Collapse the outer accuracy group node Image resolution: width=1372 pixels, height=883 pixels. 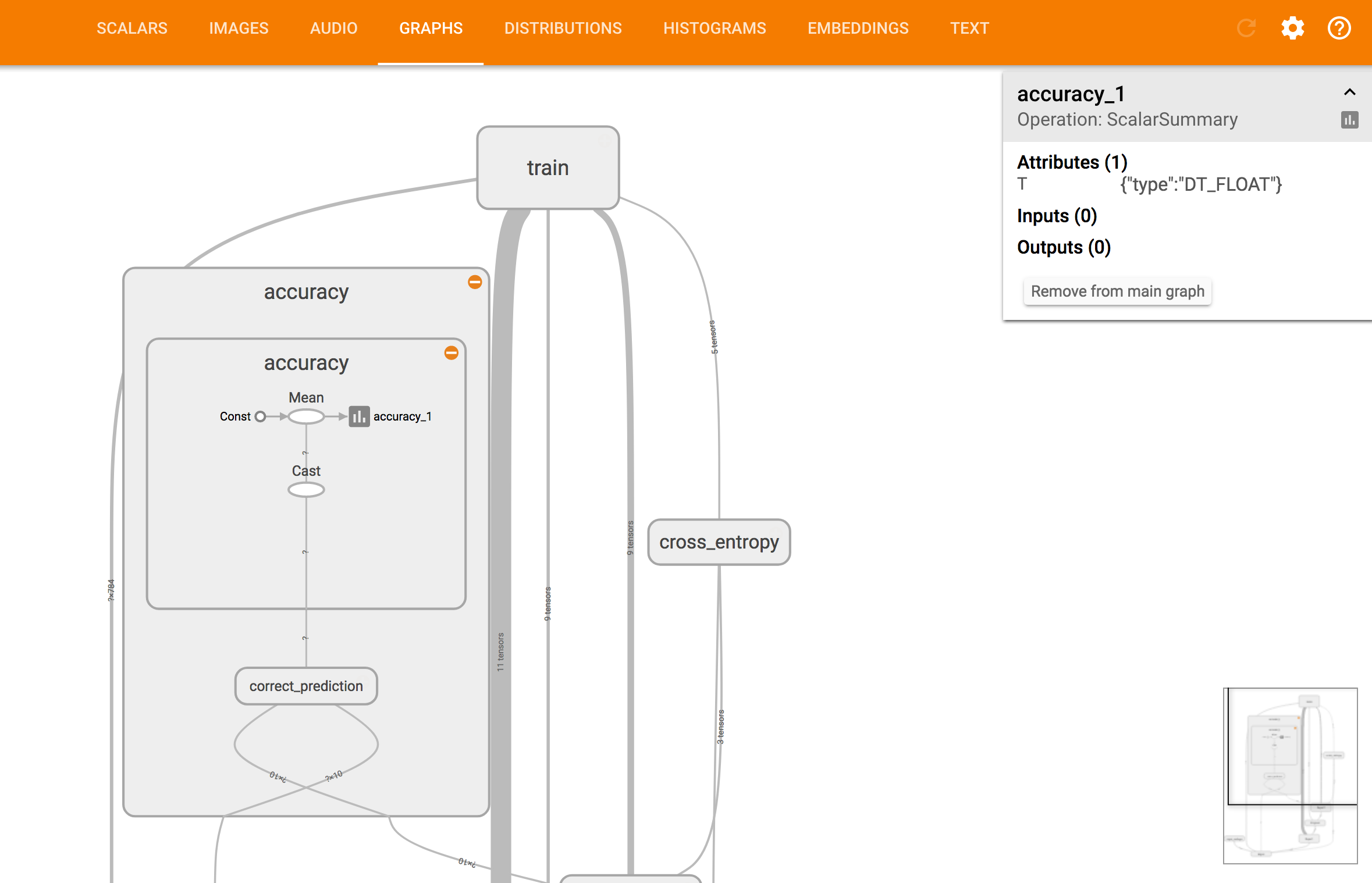[x=475, y=282]
